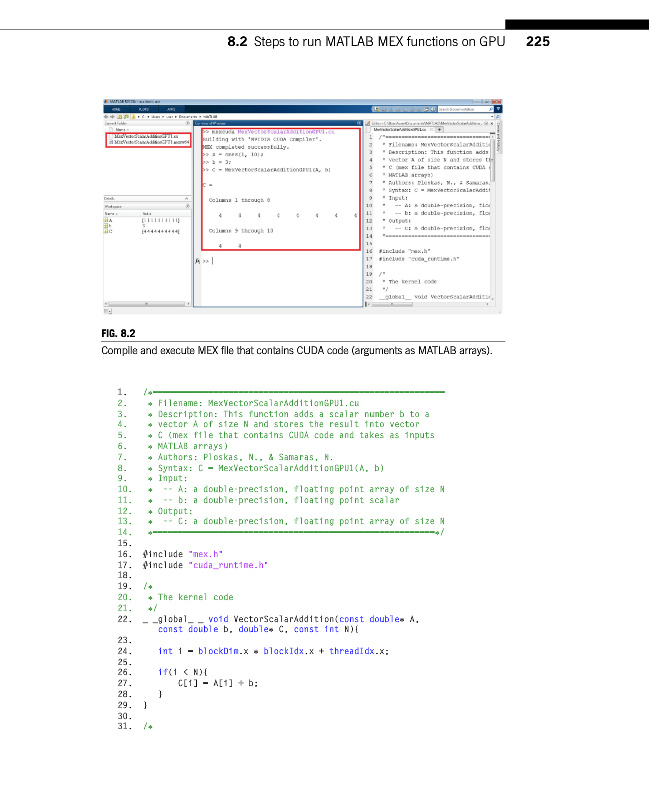Viewport: 649px width, 800px height.
Task: Select variable b icon in Workspace
Action: 107,224
